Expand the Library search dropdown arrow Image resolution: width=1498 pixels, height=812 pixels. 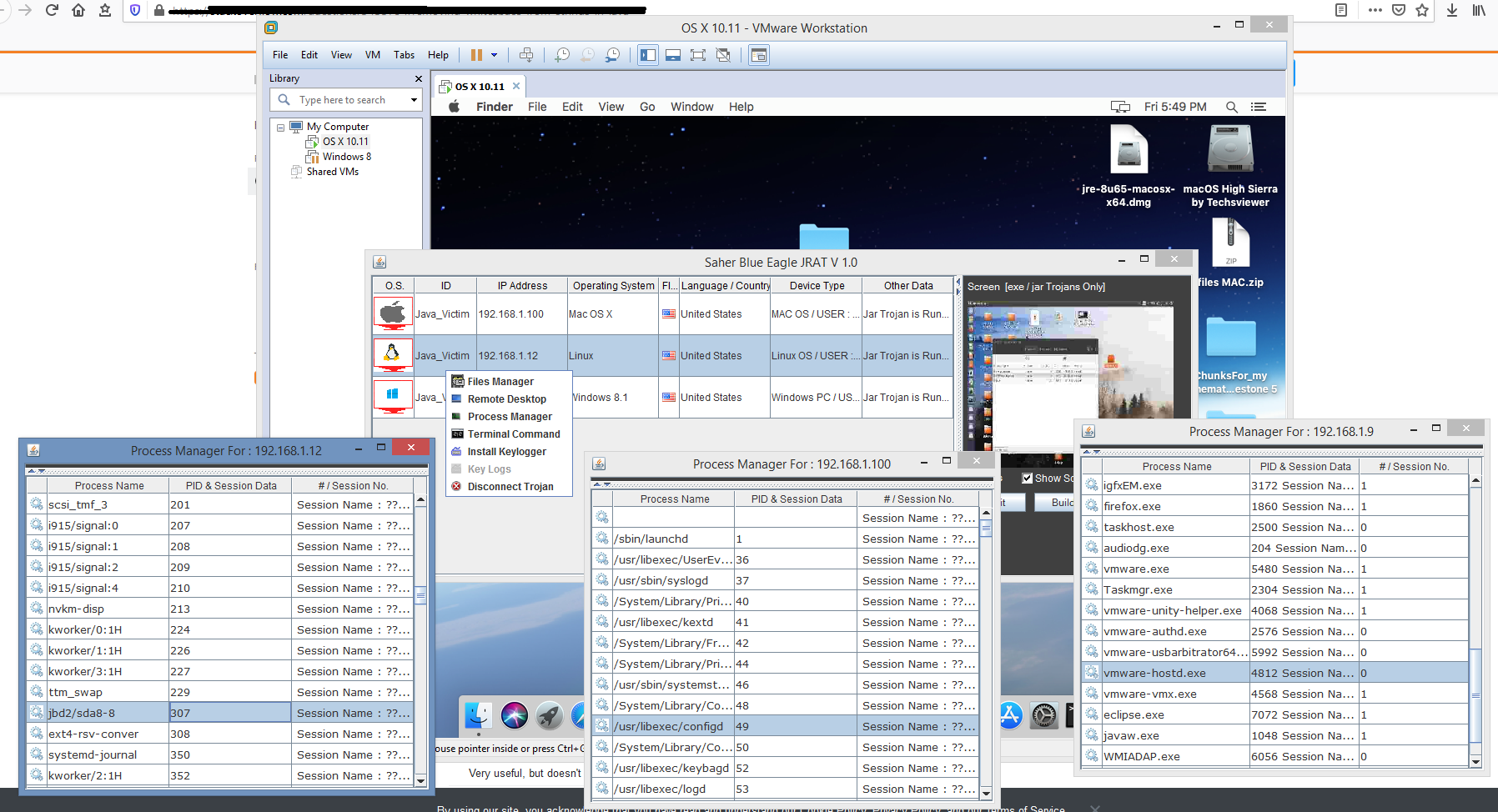point(414,100)
